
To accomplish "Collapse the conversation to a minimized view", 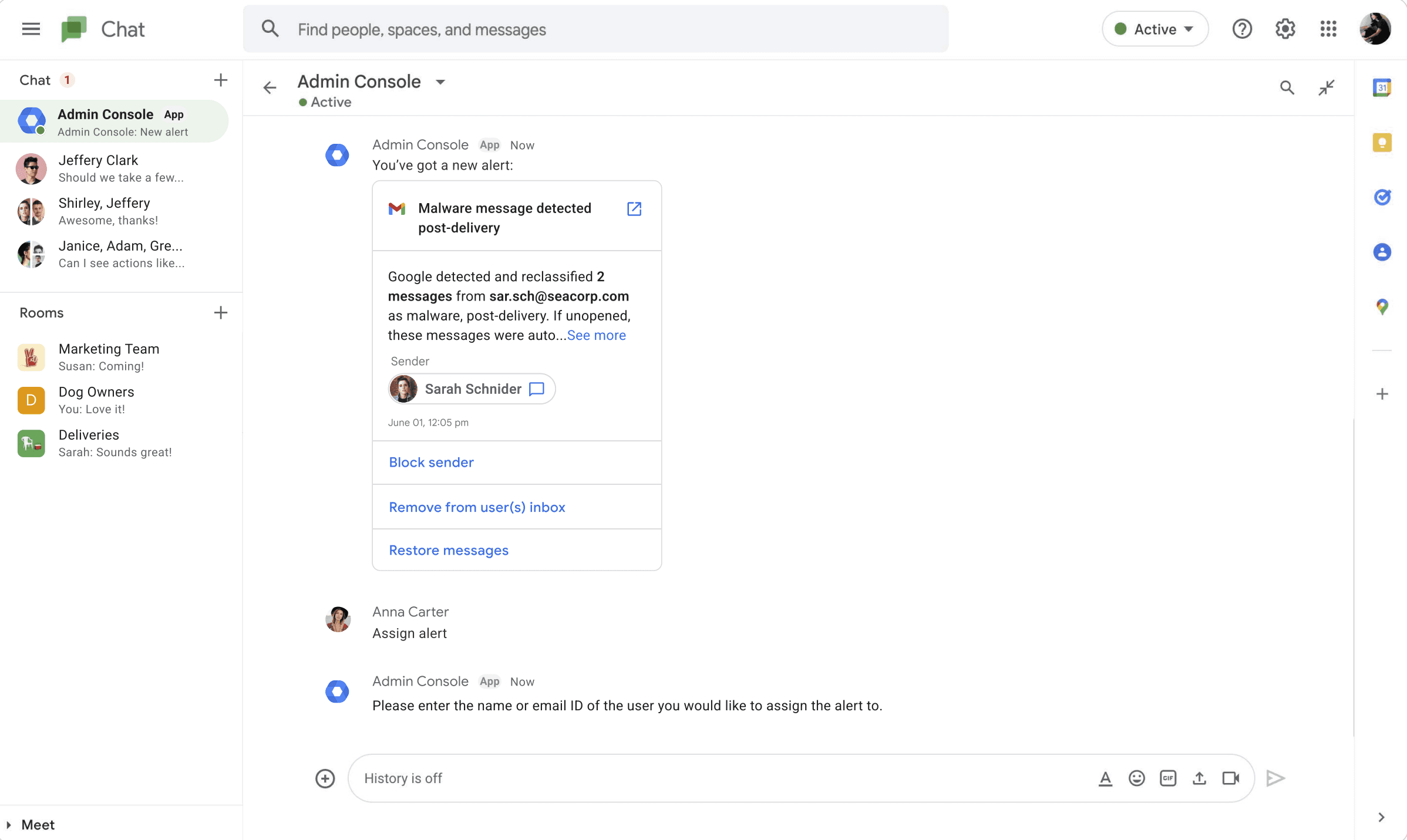I will point(1326,88).
